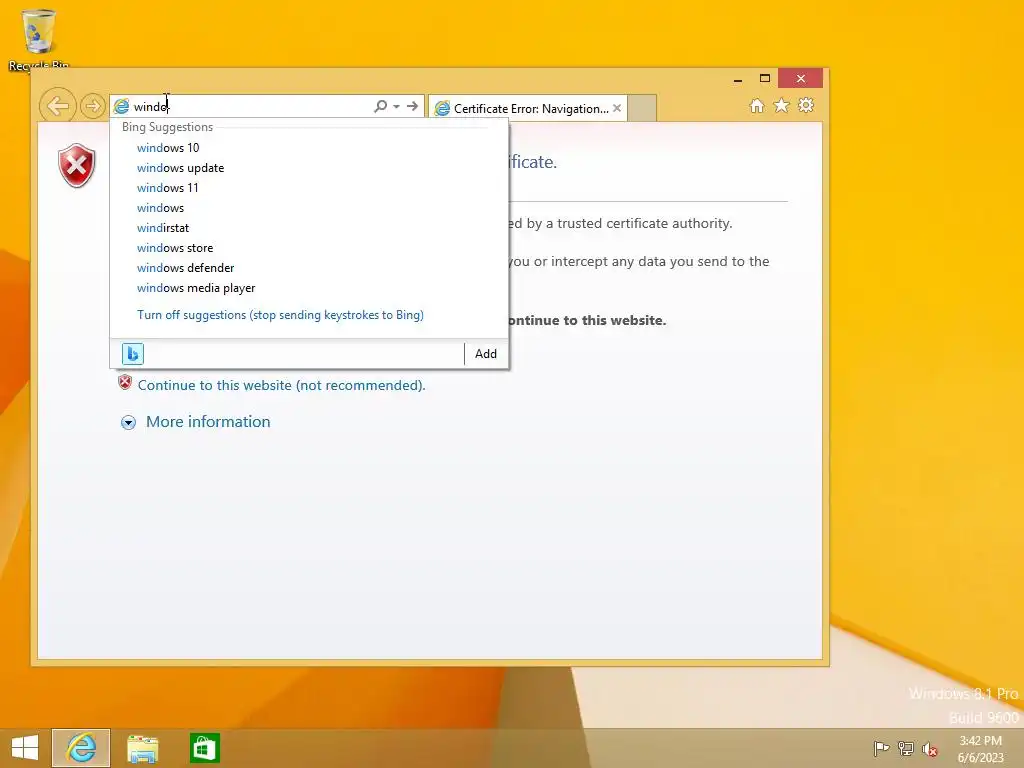Open the address bar autocomplete dropdown arrow

coord(396,106)
